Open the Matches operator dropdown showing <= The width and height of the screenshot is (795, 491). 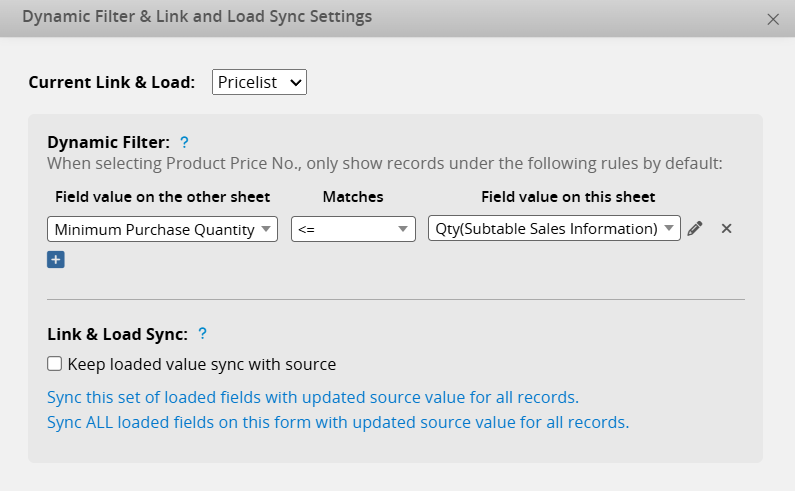[x=353, y=229]
